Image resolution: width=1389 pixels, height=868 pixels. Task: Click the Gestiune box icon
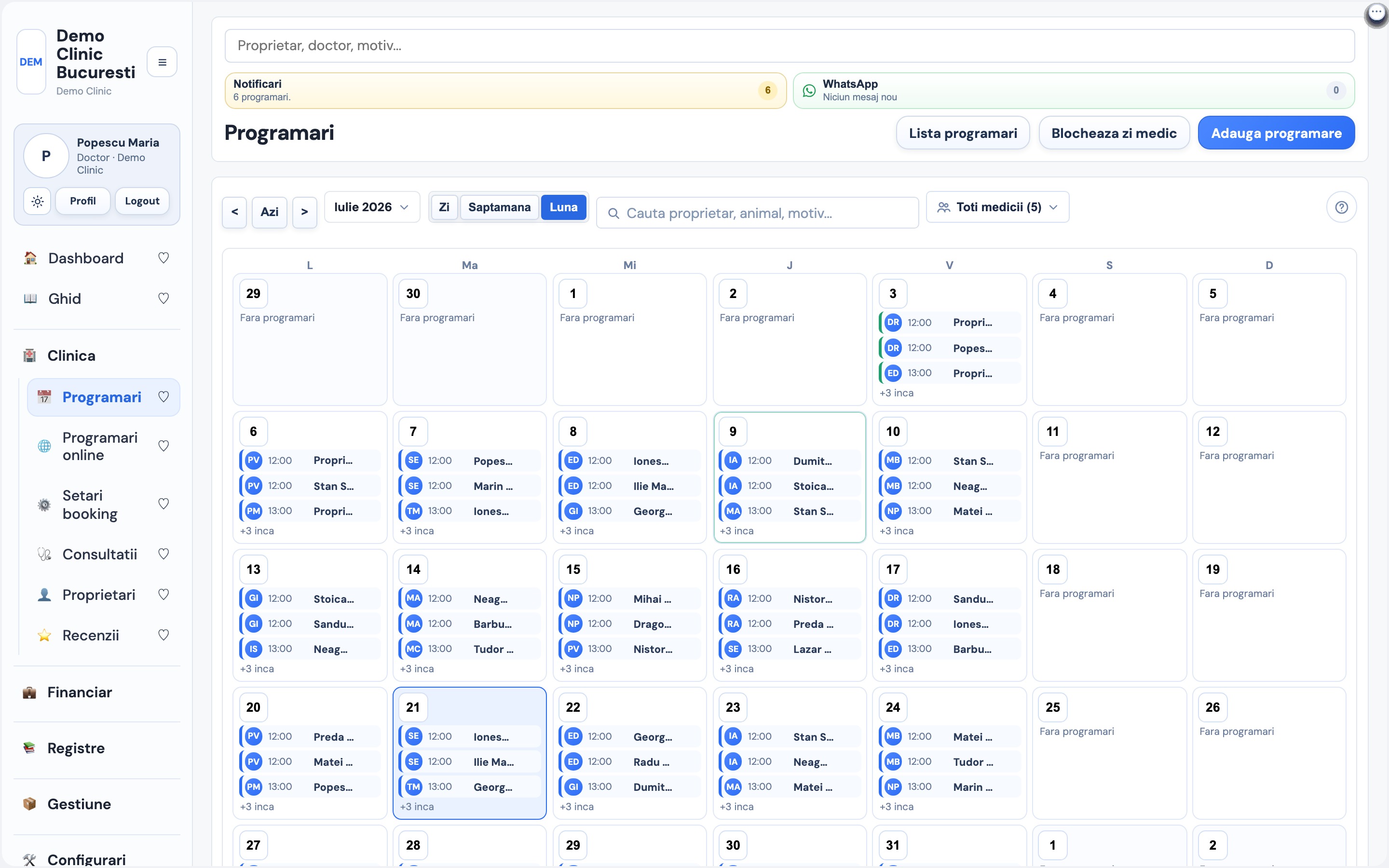pyautogui.click(x=29, y=804)
